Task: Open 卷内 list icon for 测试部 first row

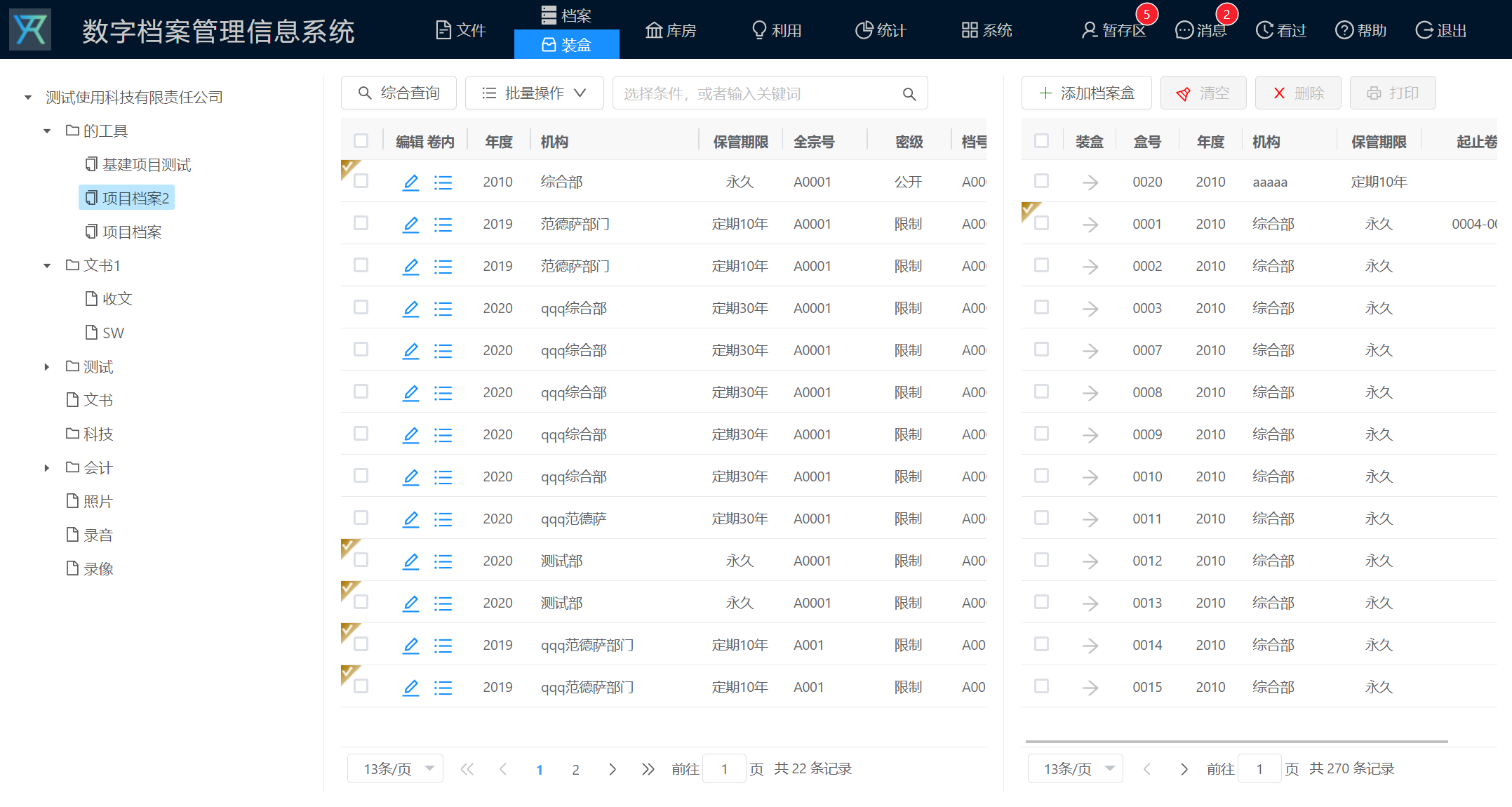Action: pyautogui.click(x=443, y=561)
